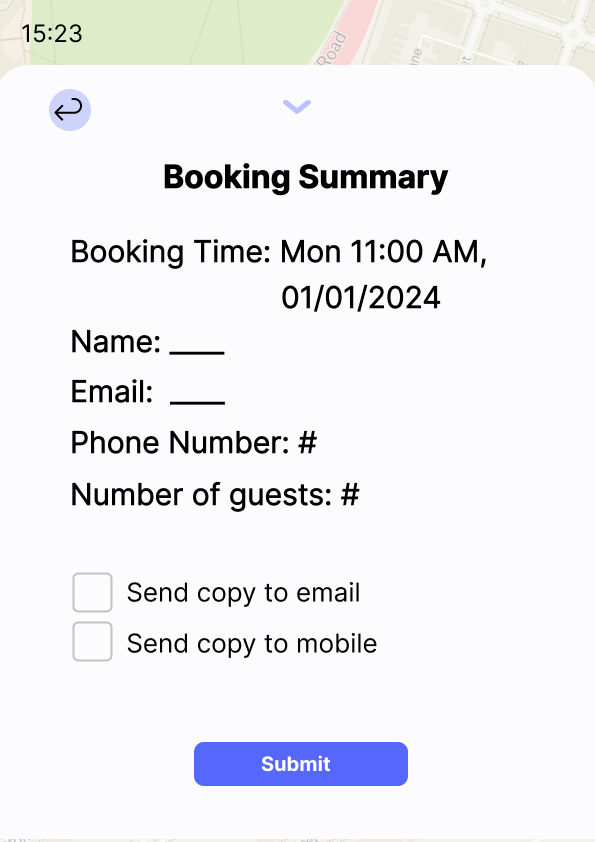Tap the pink Road on the map
The image size is (595, 842).
point(344,32)
